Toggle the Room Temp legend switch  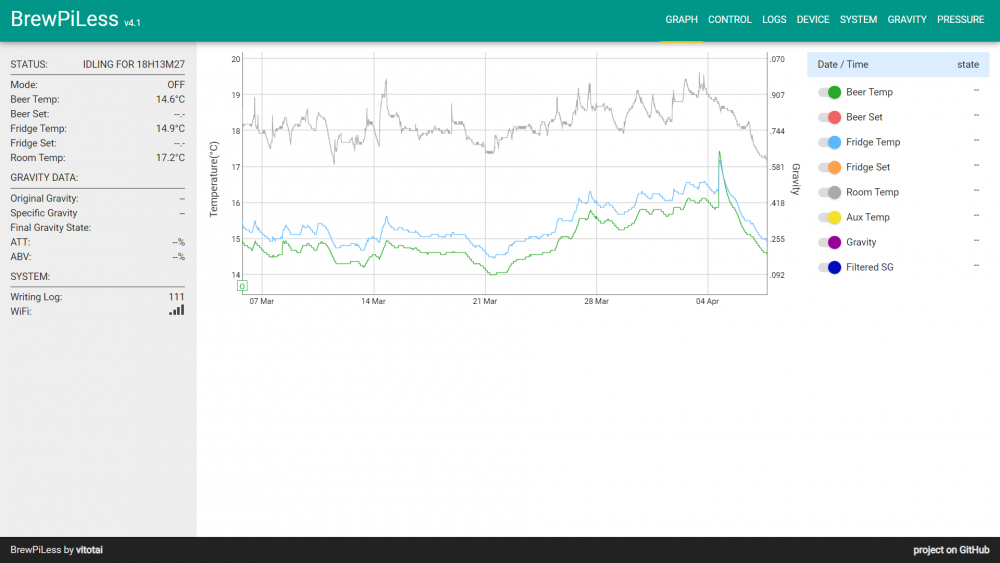(x=829, y=192)
